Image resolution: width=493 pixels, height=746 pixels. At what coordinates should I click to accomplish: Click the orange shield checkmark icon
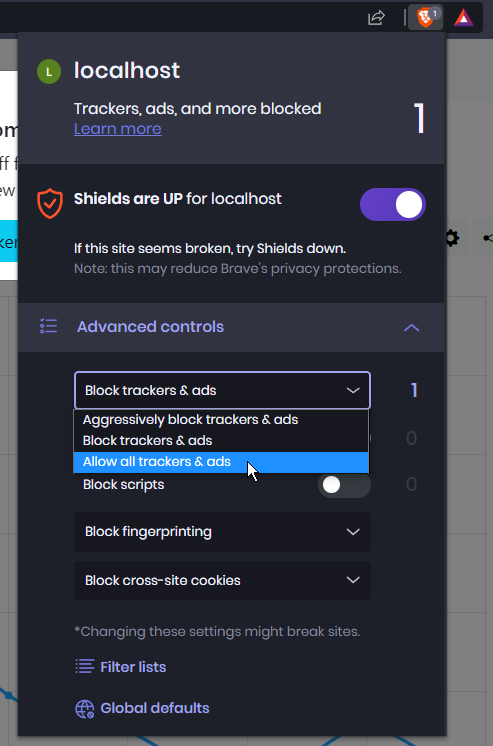click(x=50, y=204)
